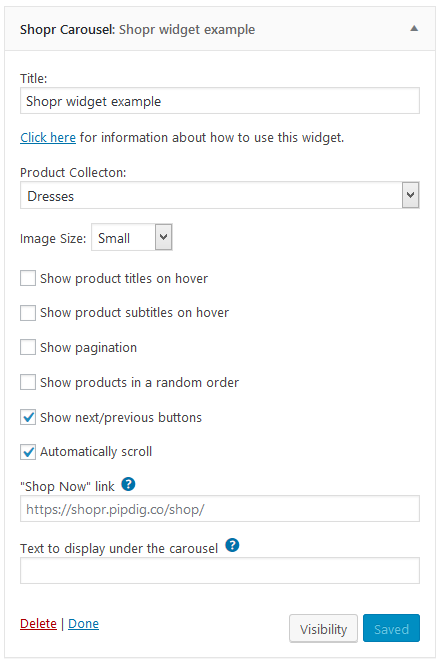The width and height of the screenshot is (440, 664).
Task: Click the Shopr Carousel widget header bar
Action: coord(220,29)
